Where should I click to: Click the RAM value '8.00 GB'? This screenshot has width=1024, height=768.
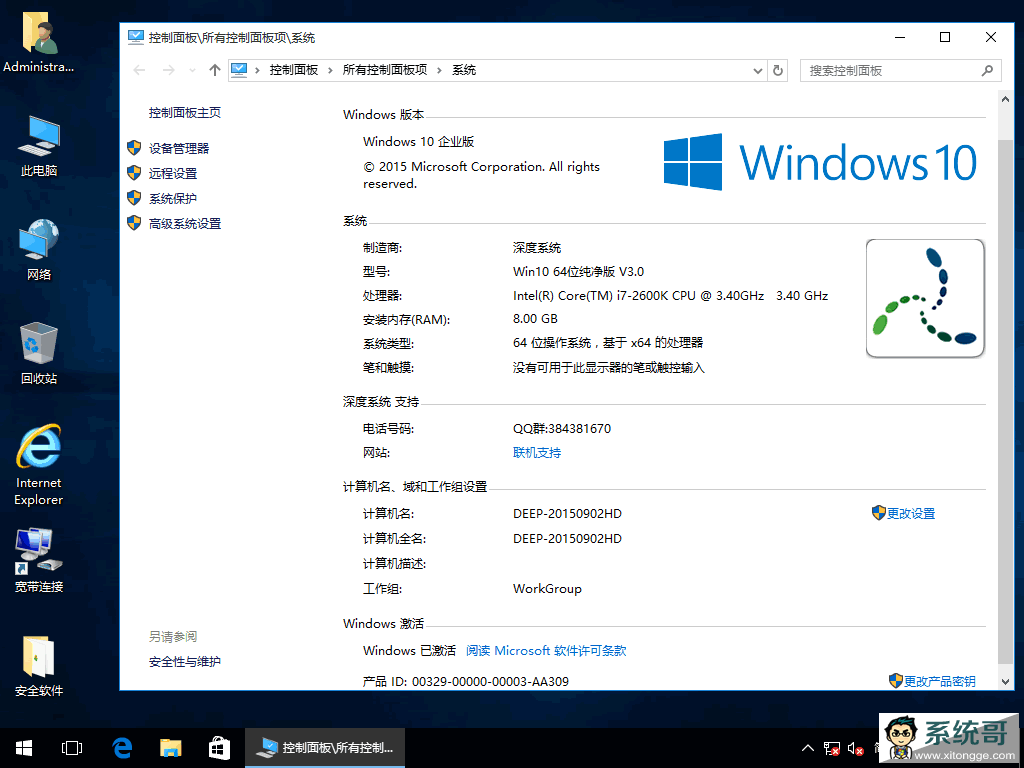pos(536,319)
